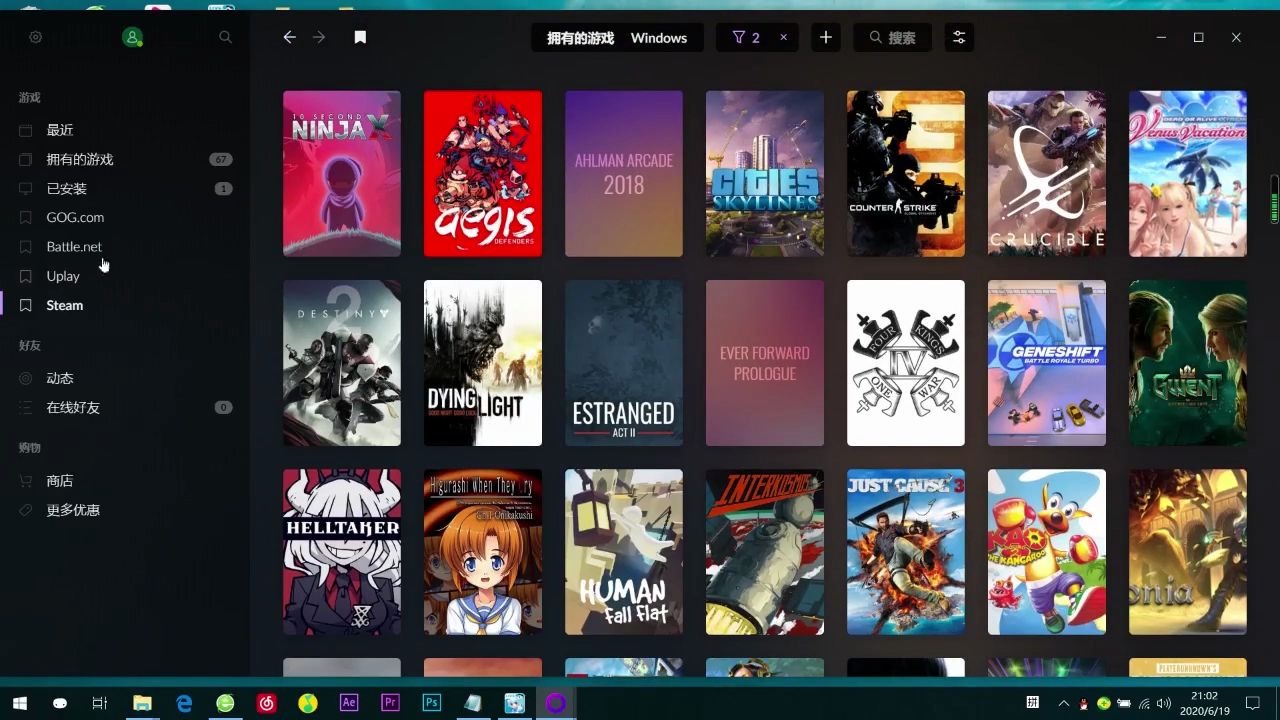Open the filter funnel showing 2
This screenshot has height=720, width=1280.
(746, 37)
